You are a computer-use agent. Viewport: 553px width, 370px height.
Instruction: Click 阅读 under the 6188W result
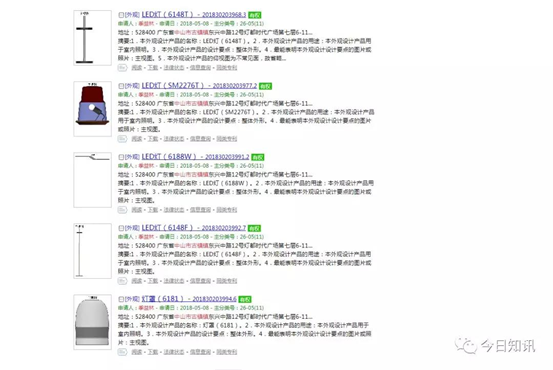[136, 210]
